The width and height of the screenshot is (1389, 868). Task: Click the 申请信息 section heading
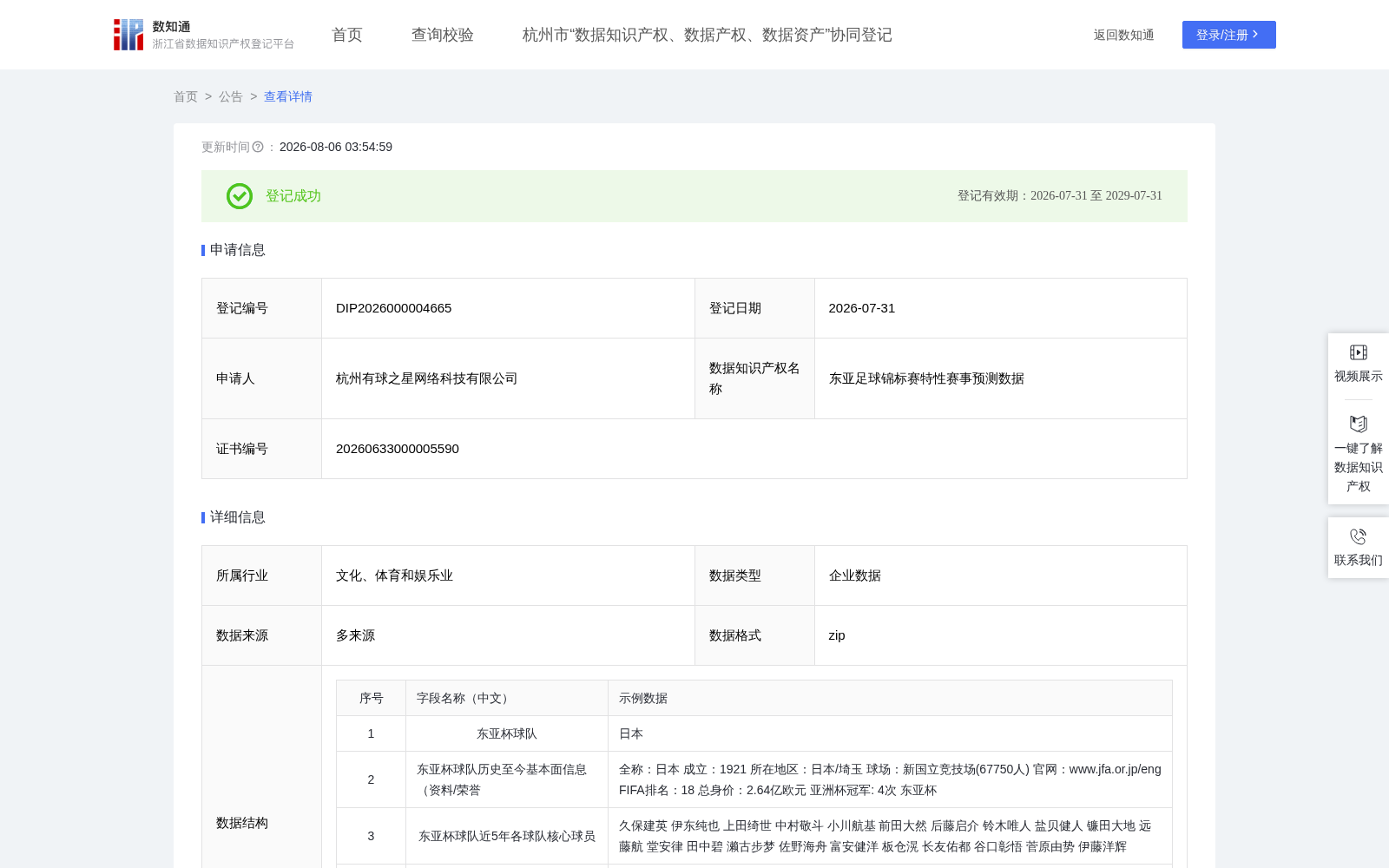coord(238,250)
